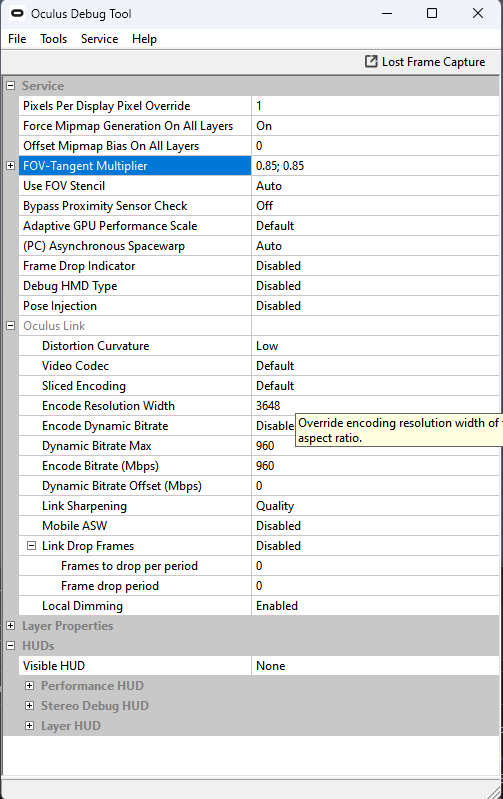This screenshot has width=503, height=799.
Task: Change Pose Injection Disabled value
Action: pos(375,306)
